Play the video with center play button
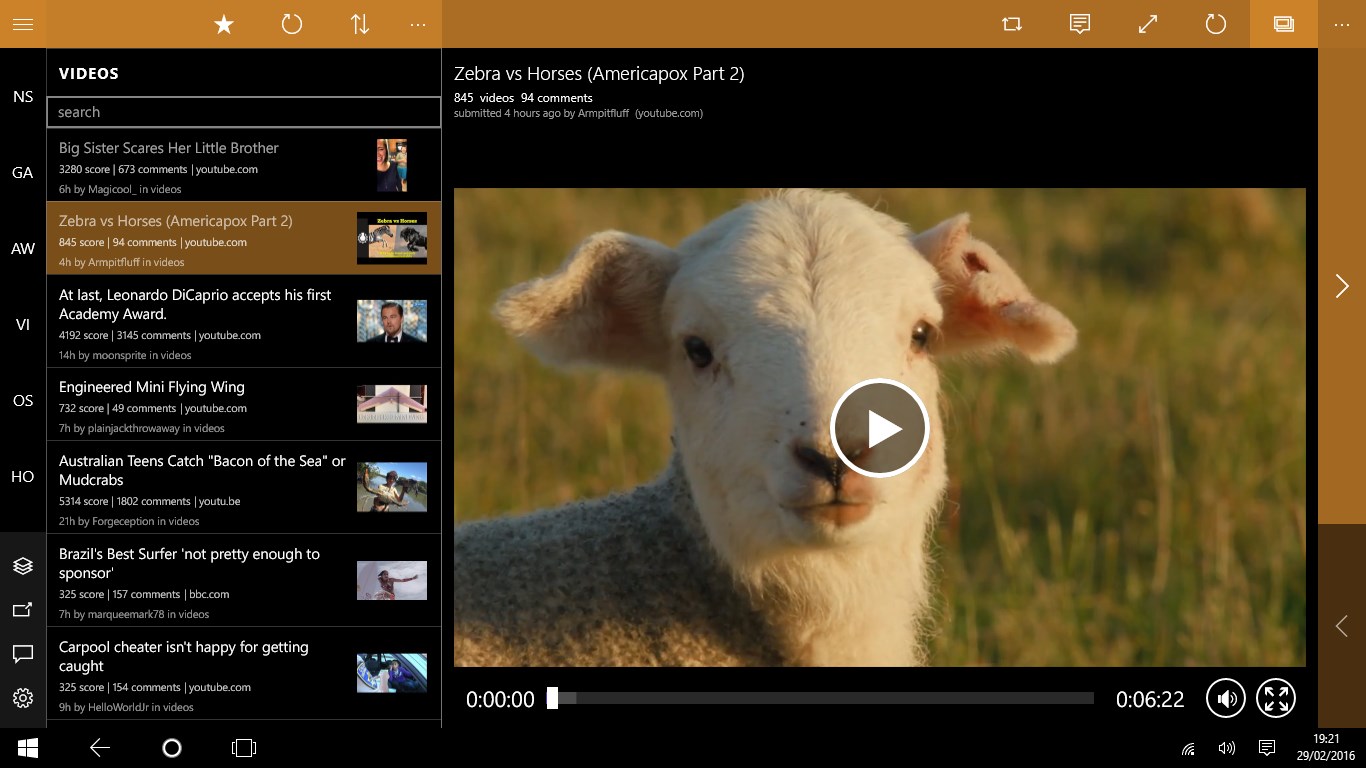 pos(880,428)
